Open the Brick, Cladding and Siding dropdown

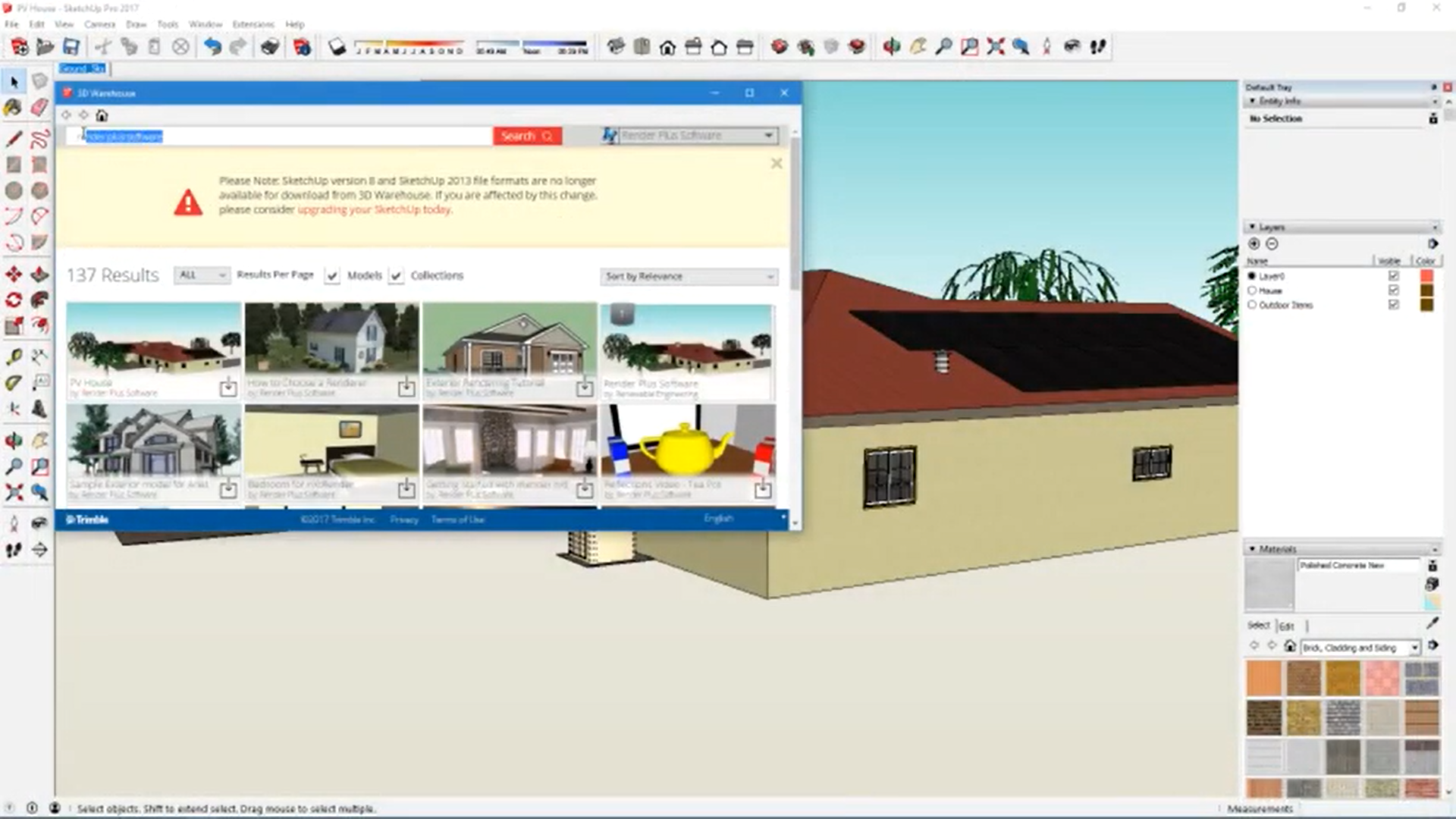[1359, 648]
